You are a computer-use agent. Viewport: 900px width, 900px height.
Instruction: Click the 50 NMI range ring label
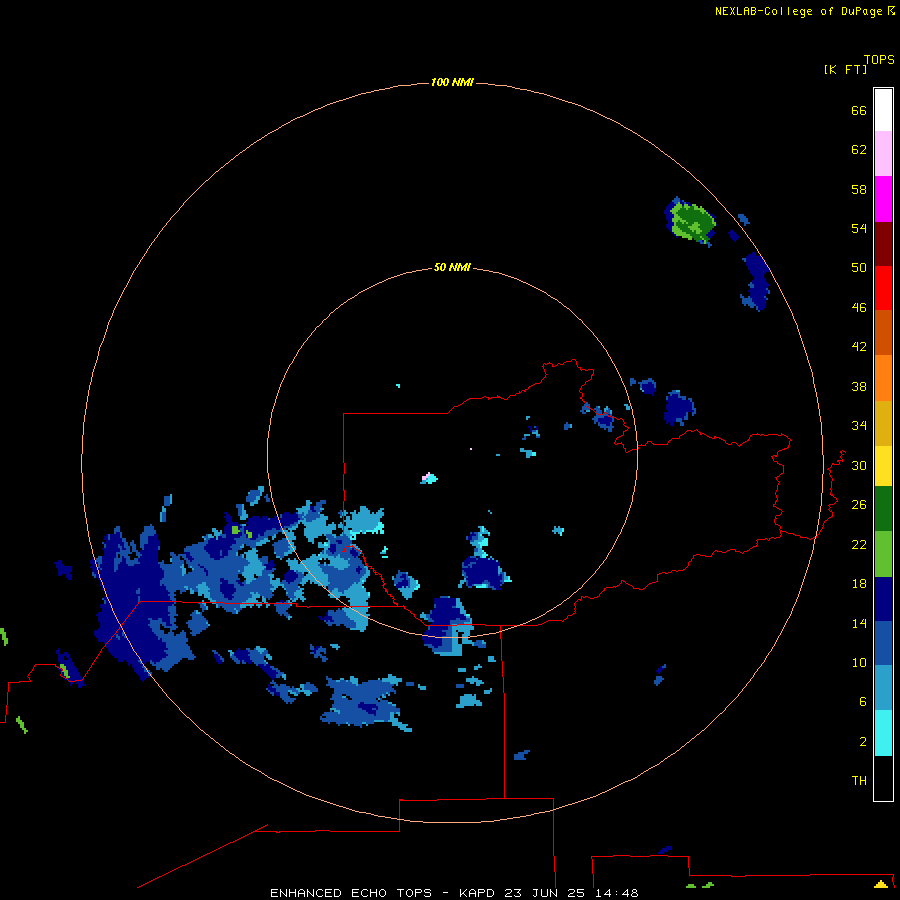(x=452, y=267)
